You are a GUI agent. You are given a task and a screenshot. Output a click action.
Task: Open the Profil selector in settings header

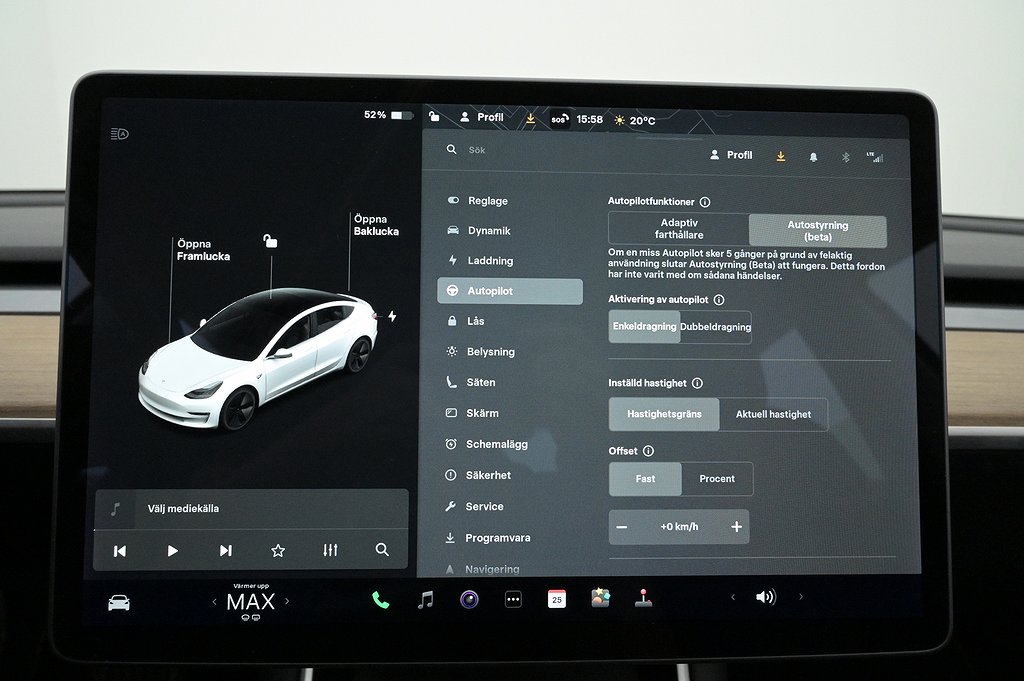731,155
